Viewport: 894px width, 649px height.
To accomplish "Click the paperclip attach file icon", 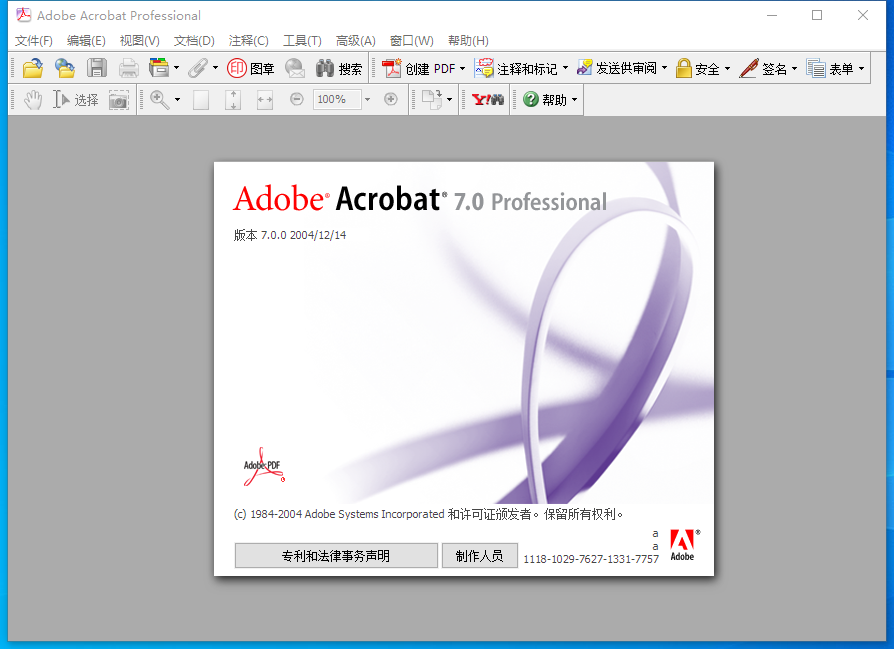I will (x=198, y=68).
